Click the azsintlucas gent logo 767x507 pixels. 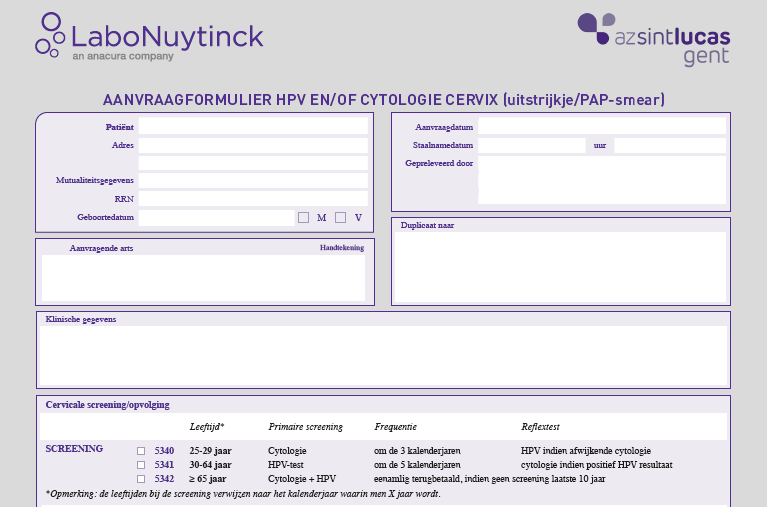click(x=654, y=39)
